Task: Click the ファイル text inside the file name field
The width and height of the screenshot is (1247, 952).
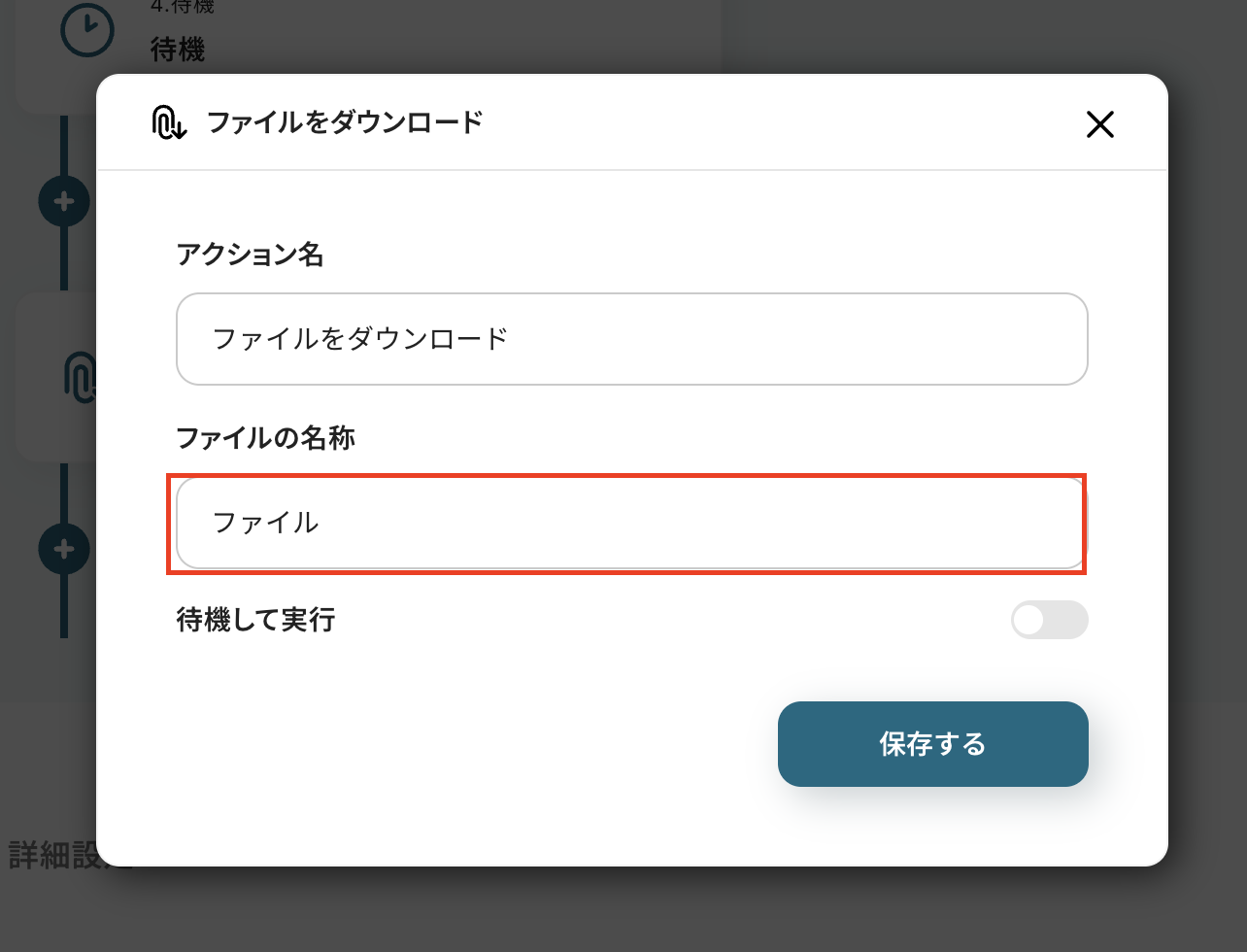Action: click(265, 523)
